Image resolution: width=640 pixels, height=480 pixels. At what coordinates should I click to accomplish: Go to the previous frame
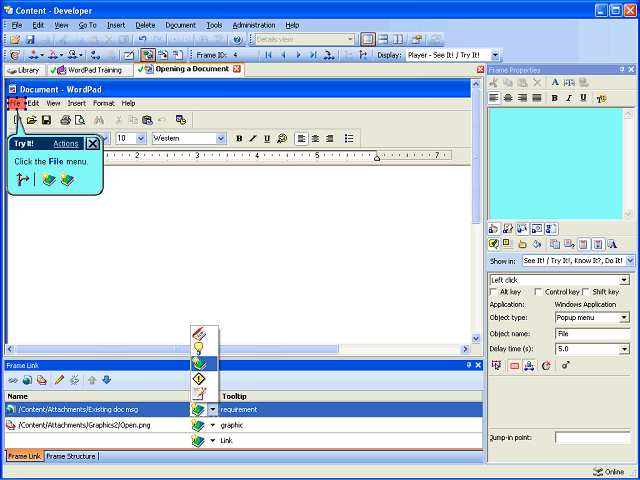pos(284,55)
